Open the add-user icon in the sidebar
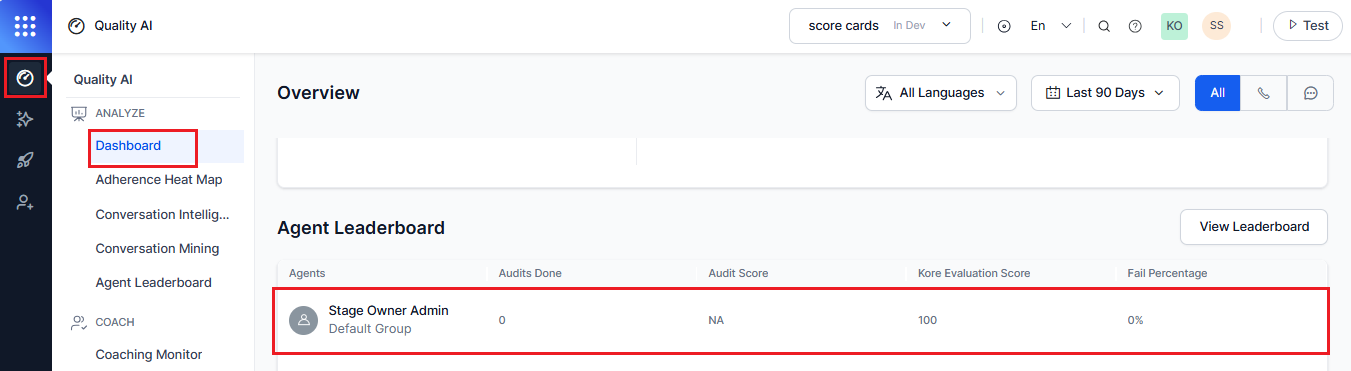The image size is (1351, 371). point(26,202)
